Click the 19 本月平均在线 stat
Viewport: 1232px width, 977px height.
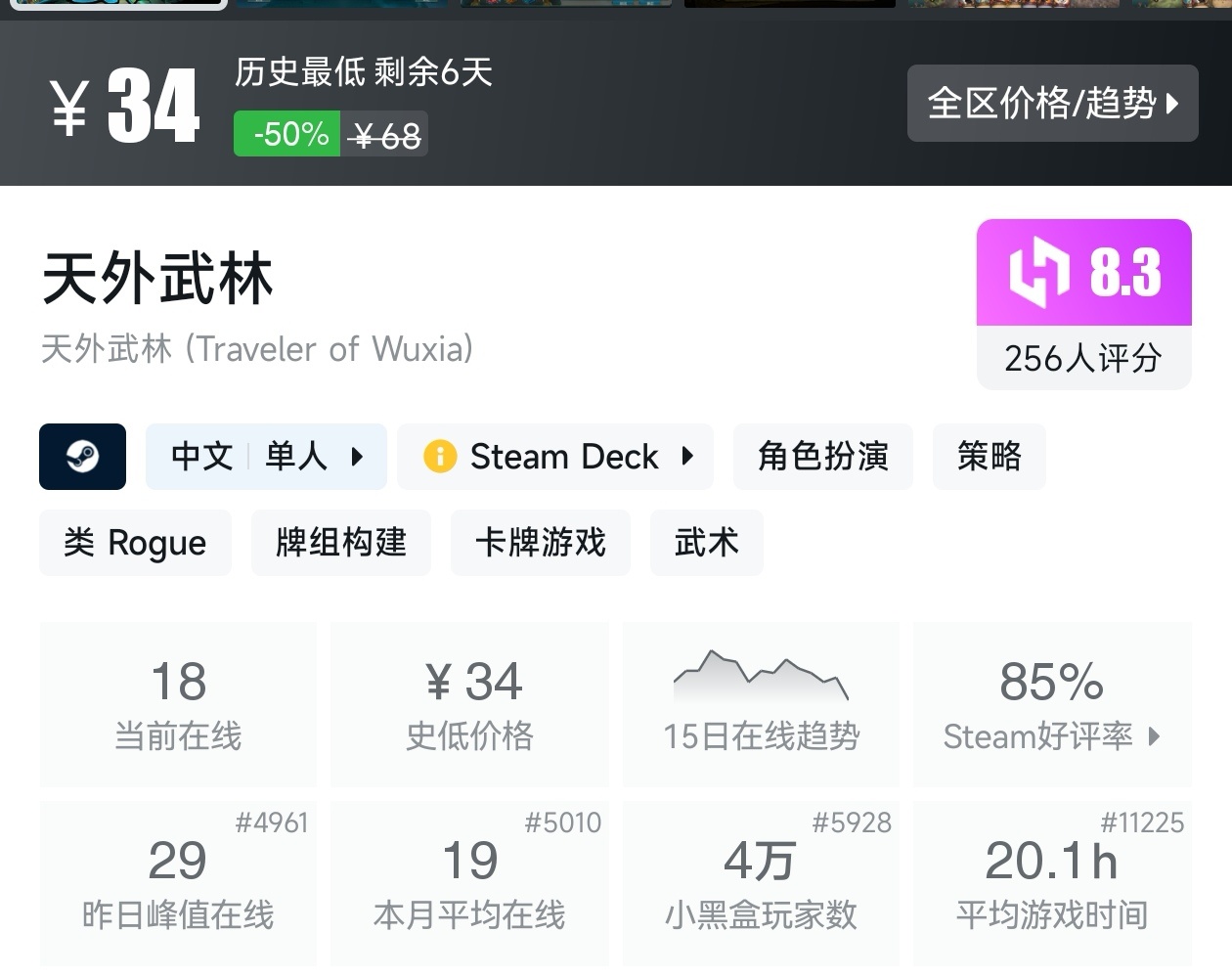469,884
